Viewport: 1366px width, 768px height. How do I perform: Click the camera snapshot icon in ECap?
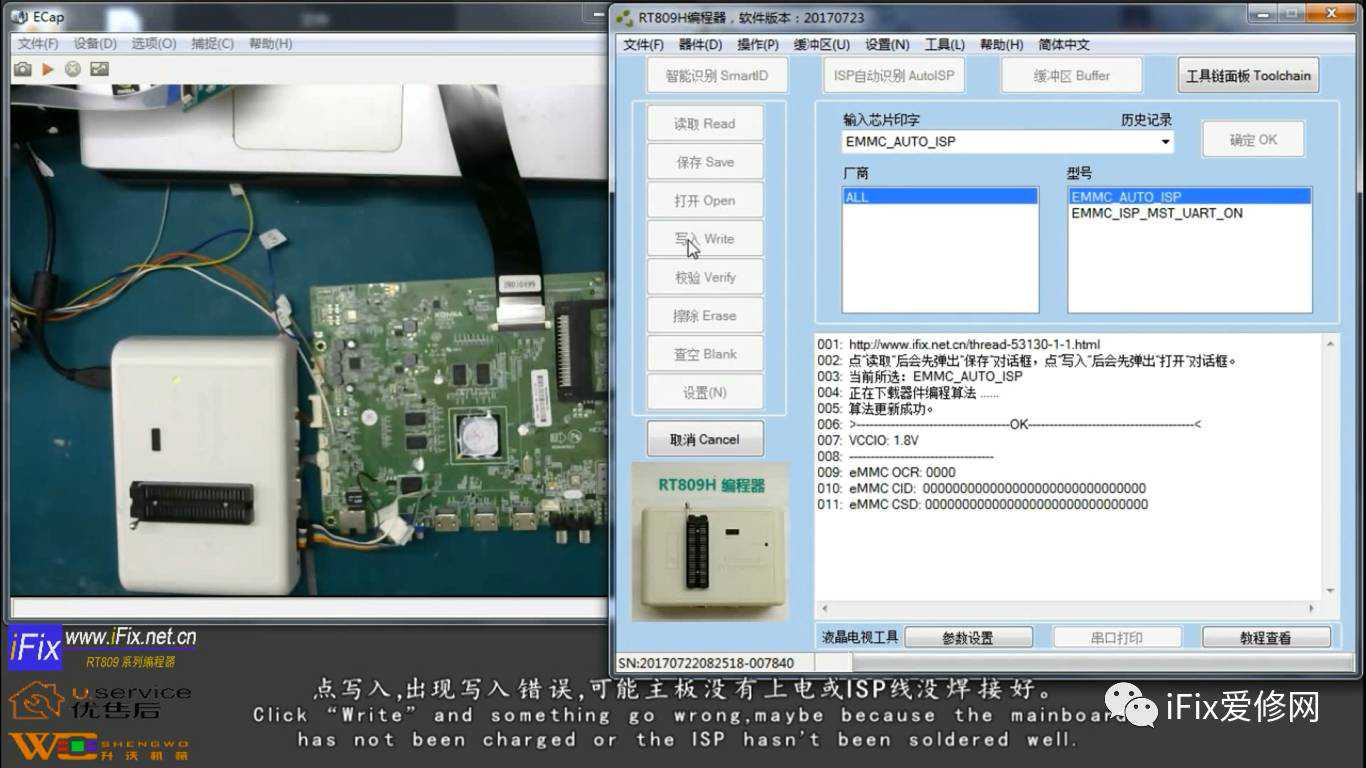[x=22, y=69]
